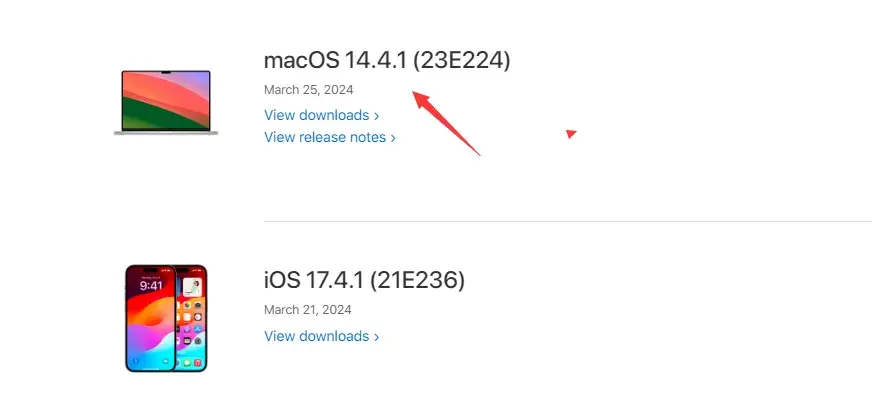The width and height of the screenshot is (876, 407).
Task: Click the MacBook laptop image
Action: click(x=166, y=102)
